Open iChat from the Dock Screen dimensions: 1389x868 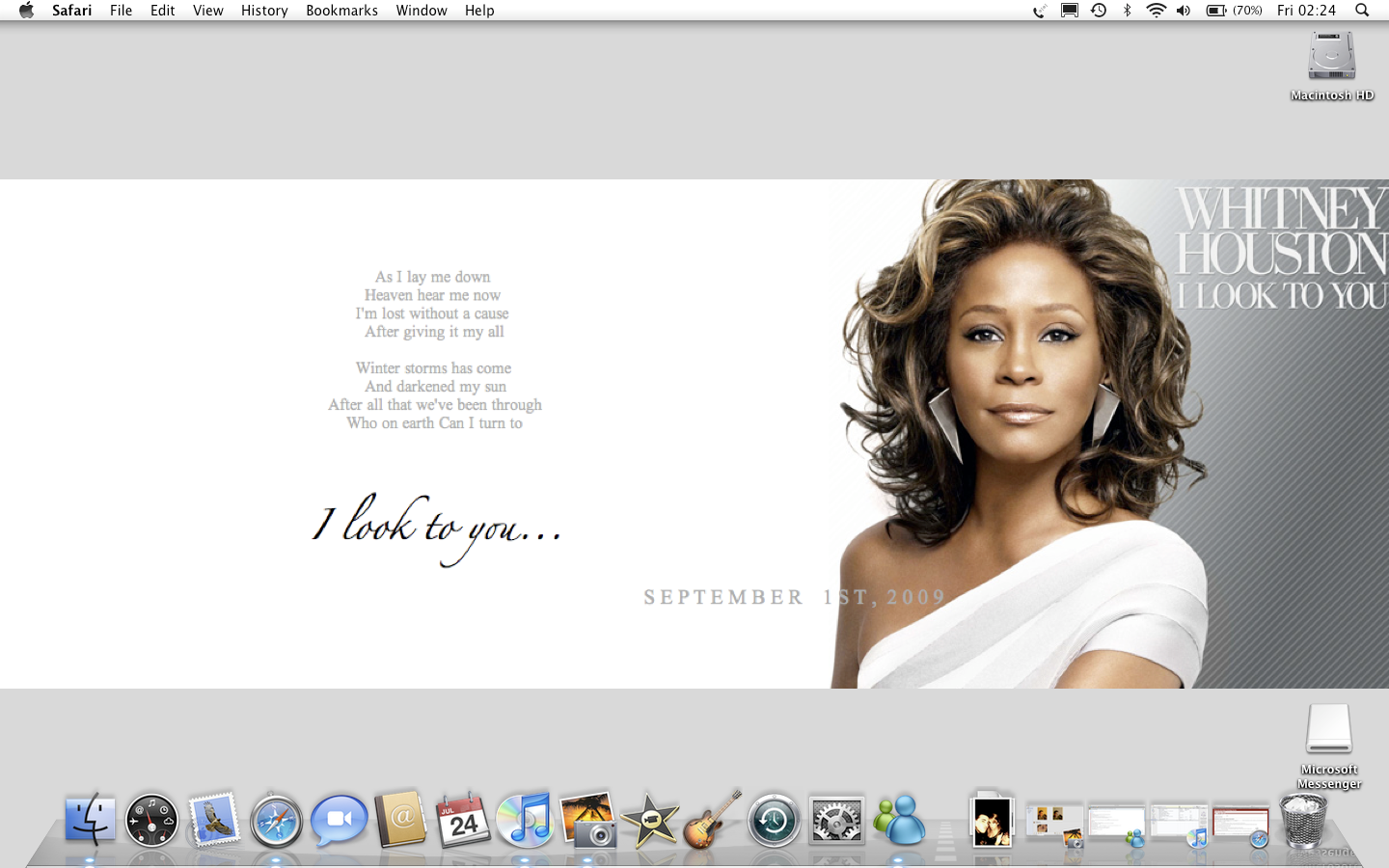point(339,821)
